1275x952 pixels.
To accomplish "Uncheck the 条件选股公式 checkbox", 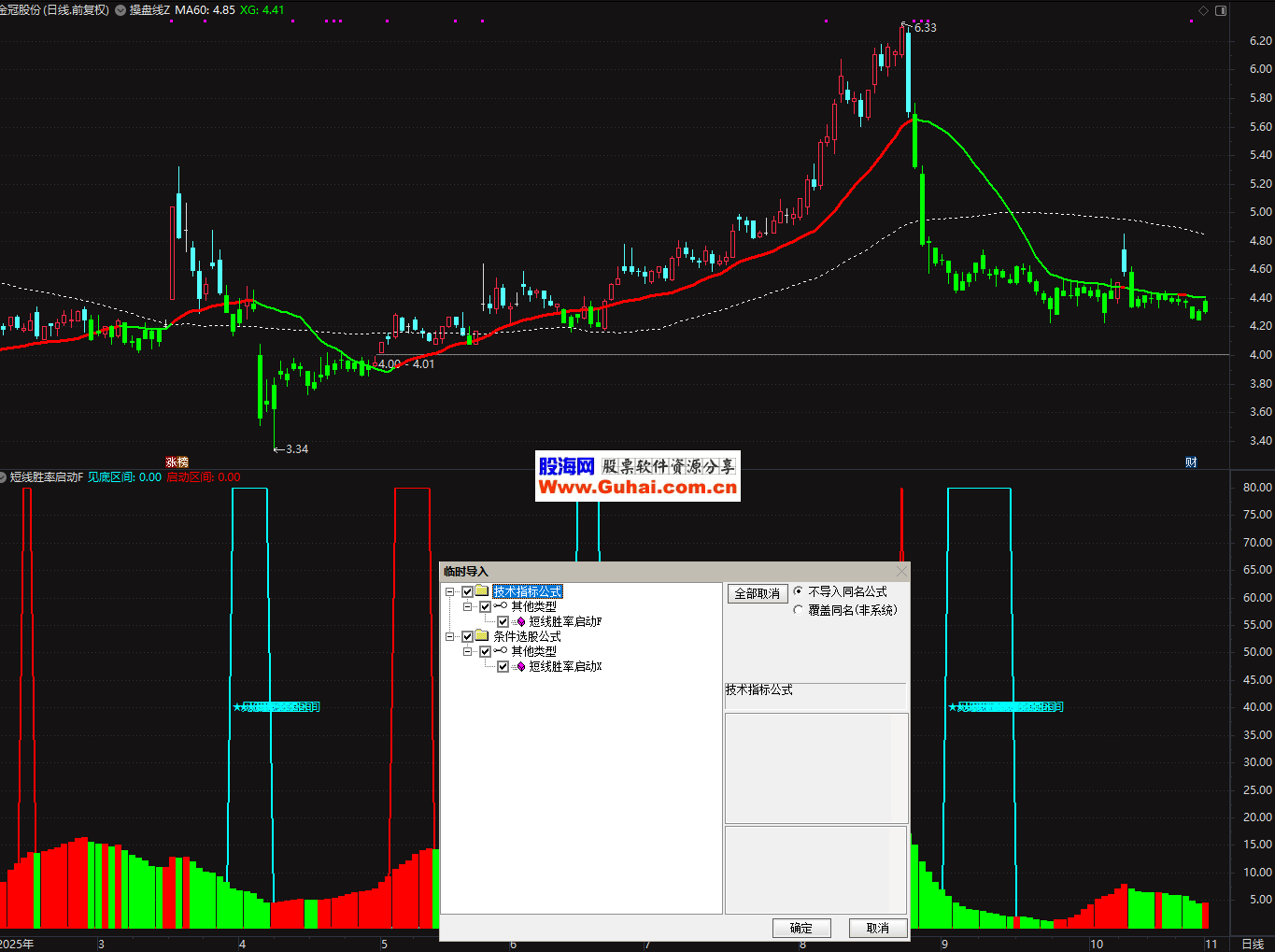I will (467, 636).
